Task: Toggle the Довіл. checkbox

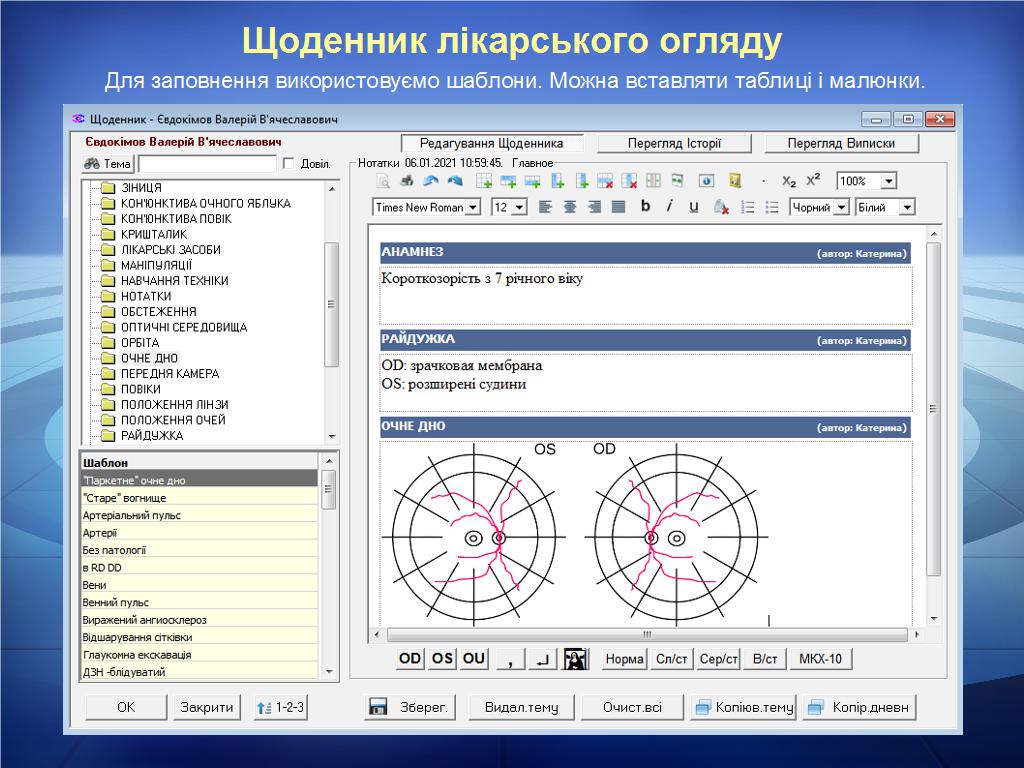Action: (x=289, y=164)
